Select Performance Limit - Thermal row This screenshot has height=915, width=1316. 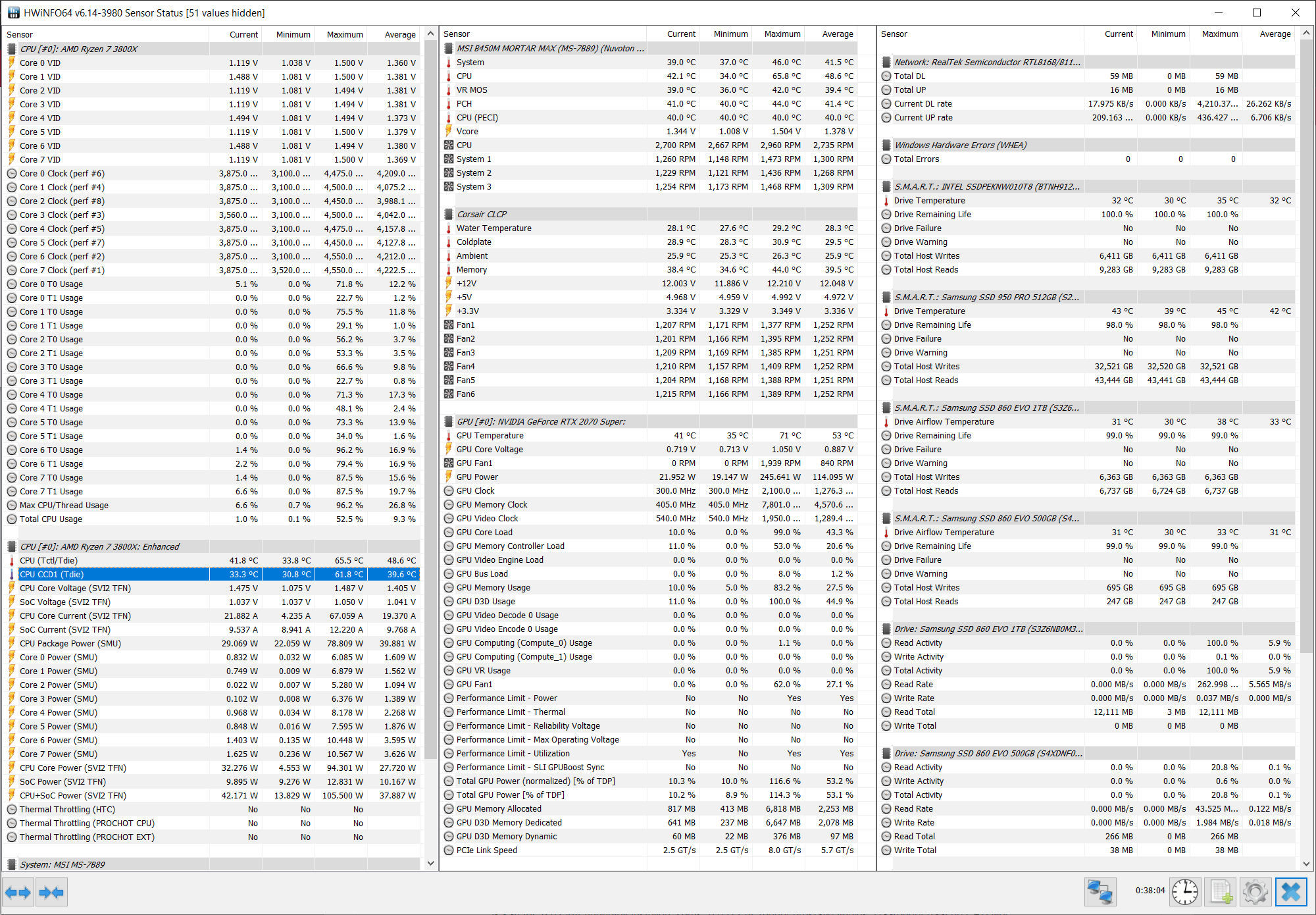tap(649, 712)
